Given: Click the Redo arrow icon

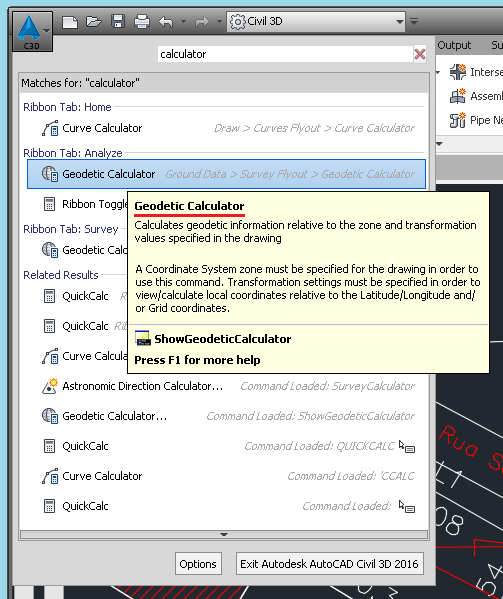Looking at the screenshot, I should 202,21.
